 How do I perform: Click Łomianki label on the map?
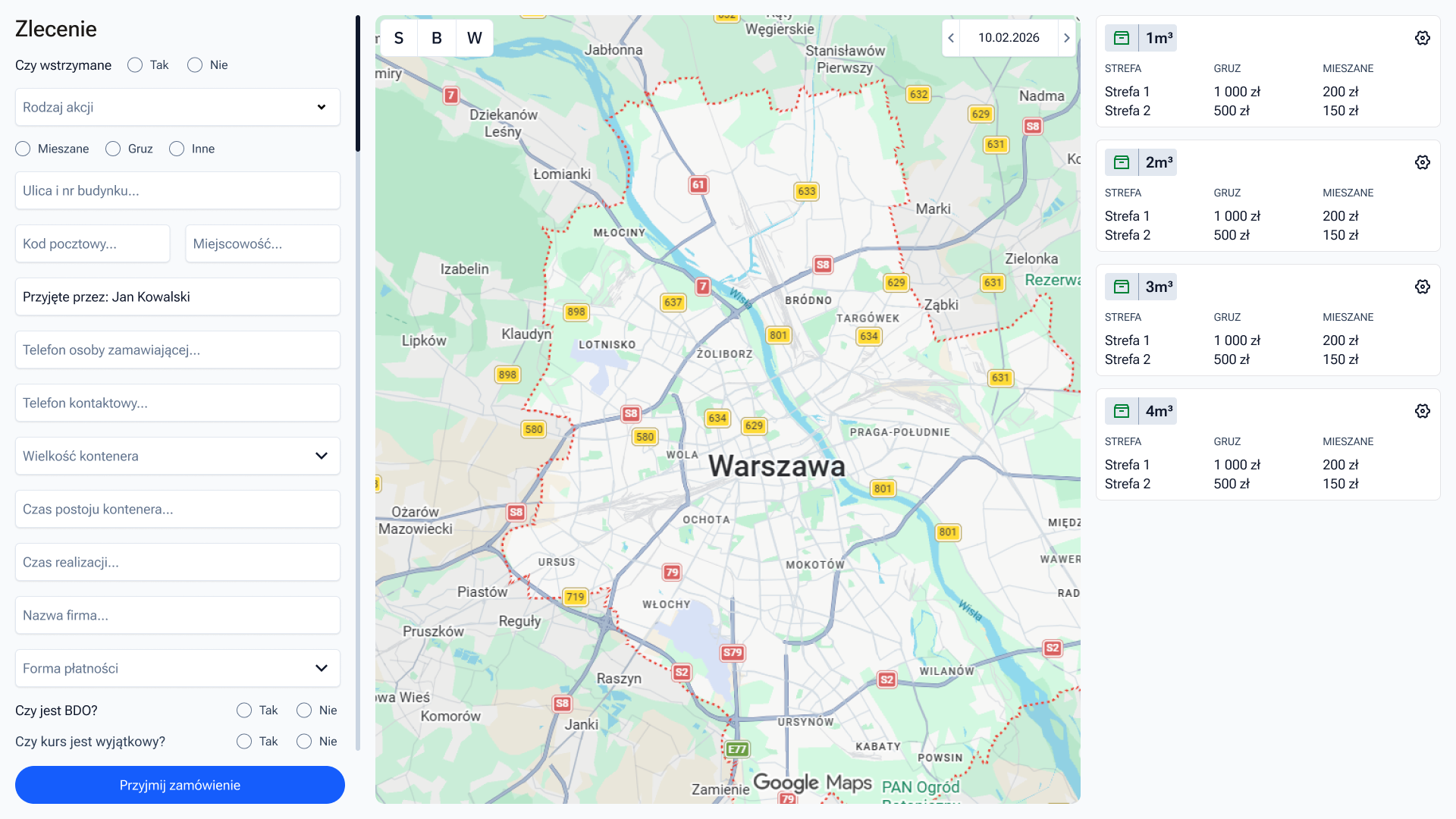tap(562, 174)
